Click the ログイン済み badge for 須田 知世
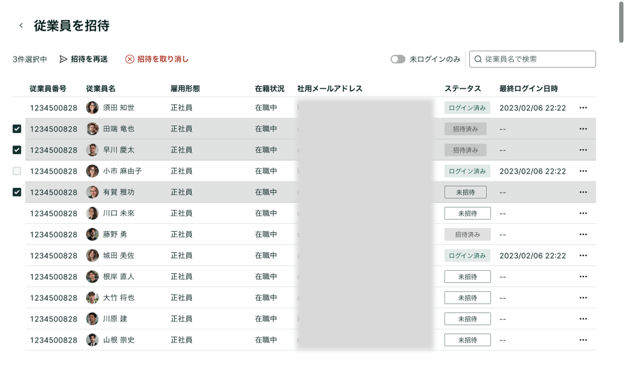The image size is (625, 380). [x=467, y=108]
